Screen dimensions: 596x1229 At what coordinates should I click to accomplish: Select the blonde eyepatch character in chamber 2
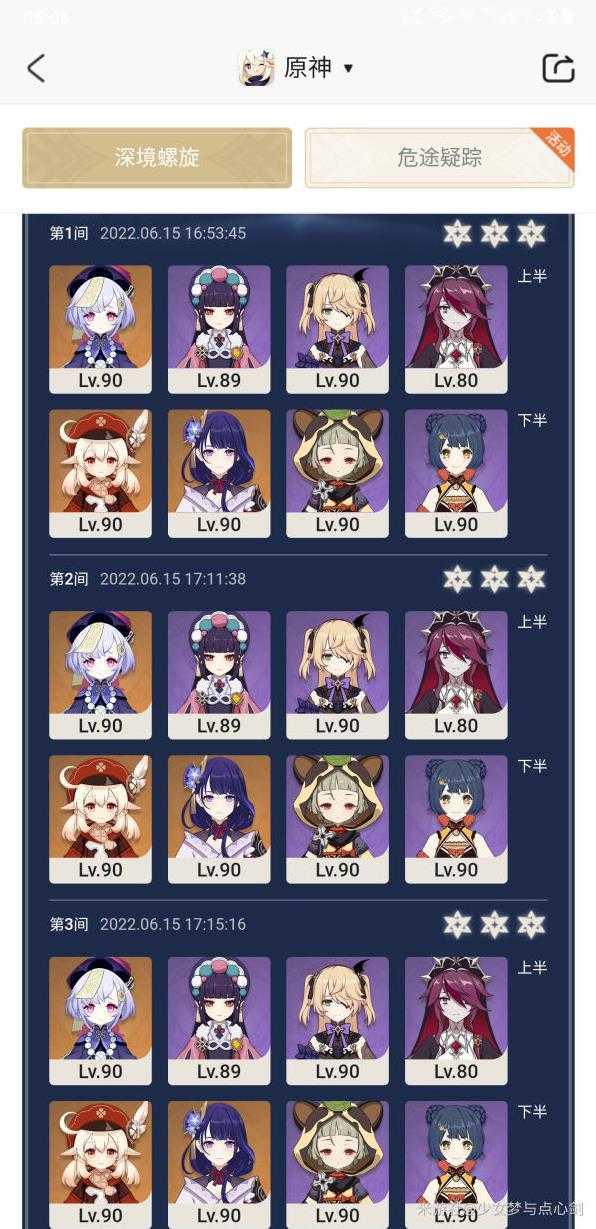[337, 675]
